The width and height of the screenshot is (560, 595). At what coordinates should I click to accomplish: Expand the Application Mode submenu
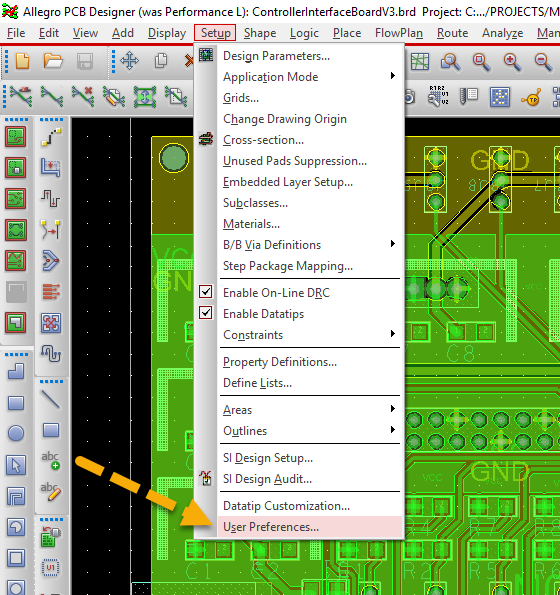tap(309, 77)
